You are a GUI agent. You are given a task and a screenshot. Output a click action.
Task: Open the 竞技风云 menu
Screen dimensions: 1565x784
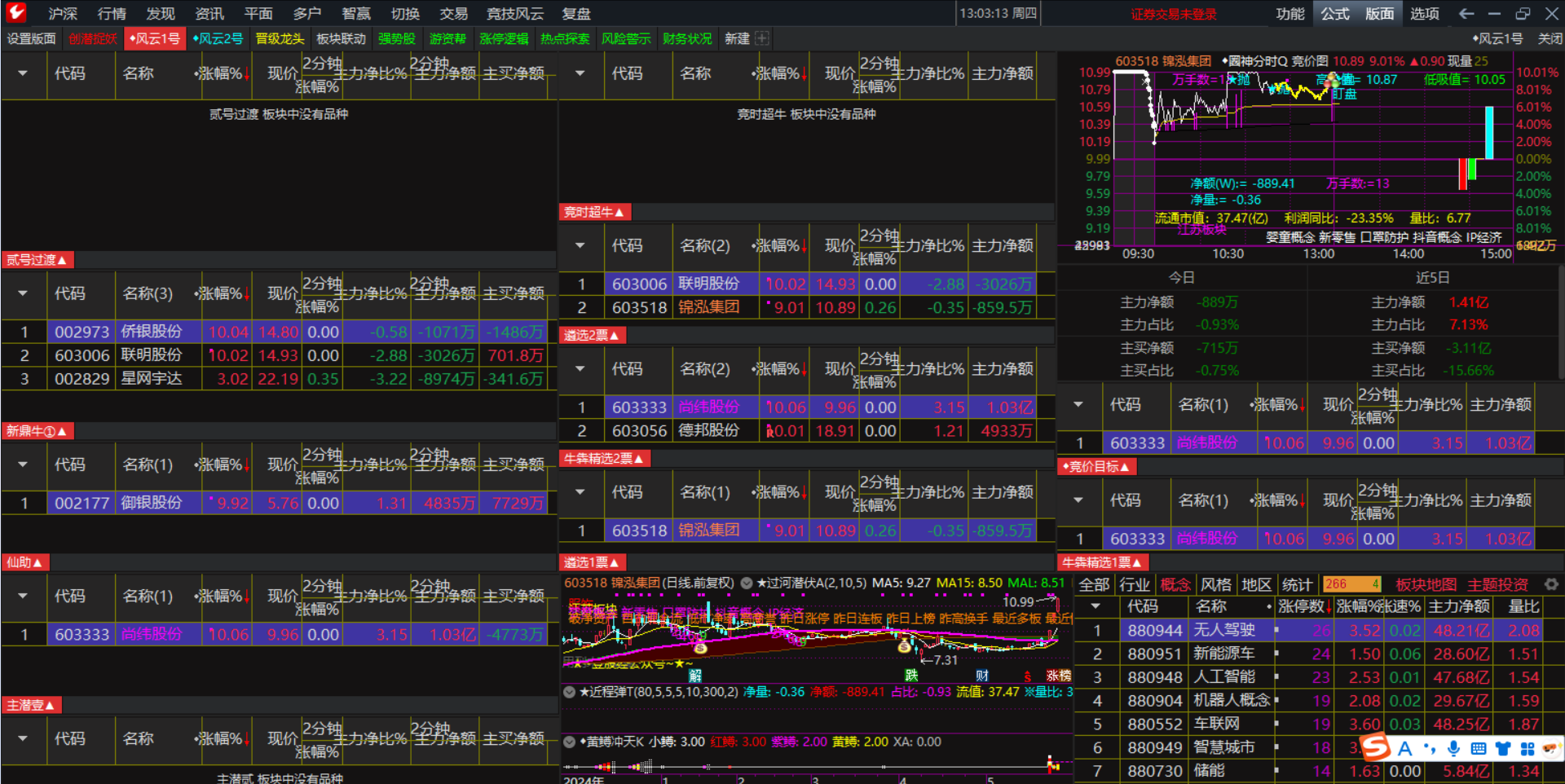click(x=515, y=14)
